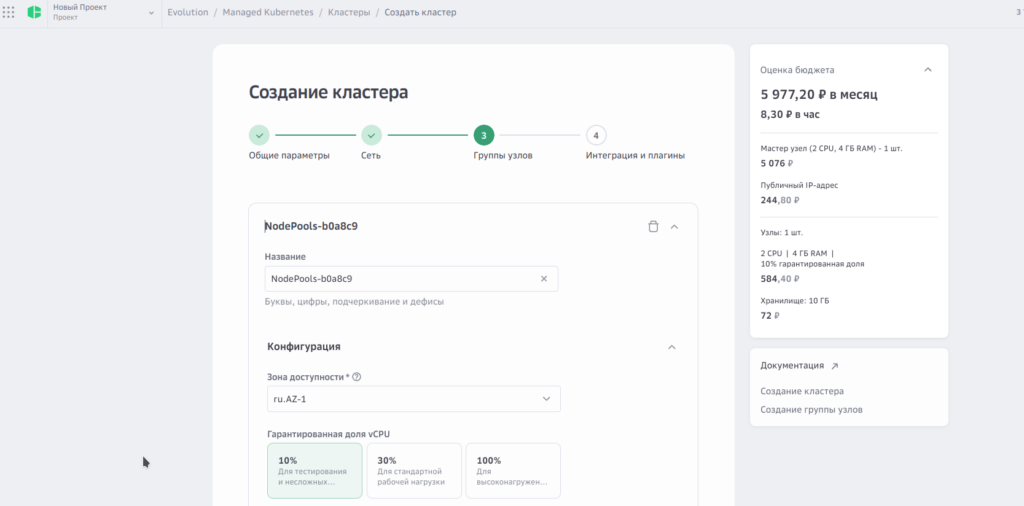1024x506 pixels.
Task: Collapse the Оценка бюджета panel
Action: pos(928,70)
